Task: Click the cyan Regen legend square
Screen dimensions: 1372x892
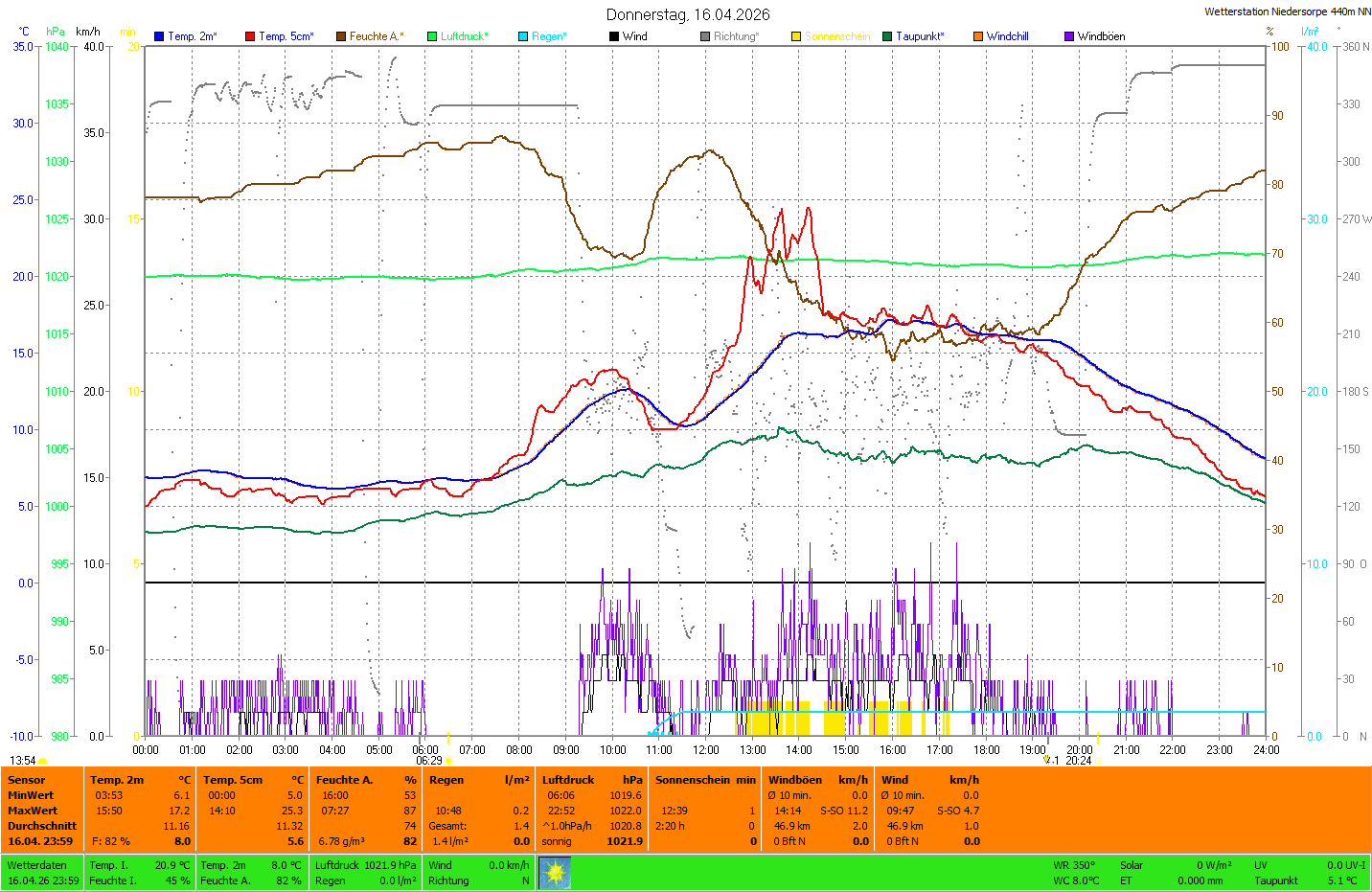Action: (x=523, y=36)
